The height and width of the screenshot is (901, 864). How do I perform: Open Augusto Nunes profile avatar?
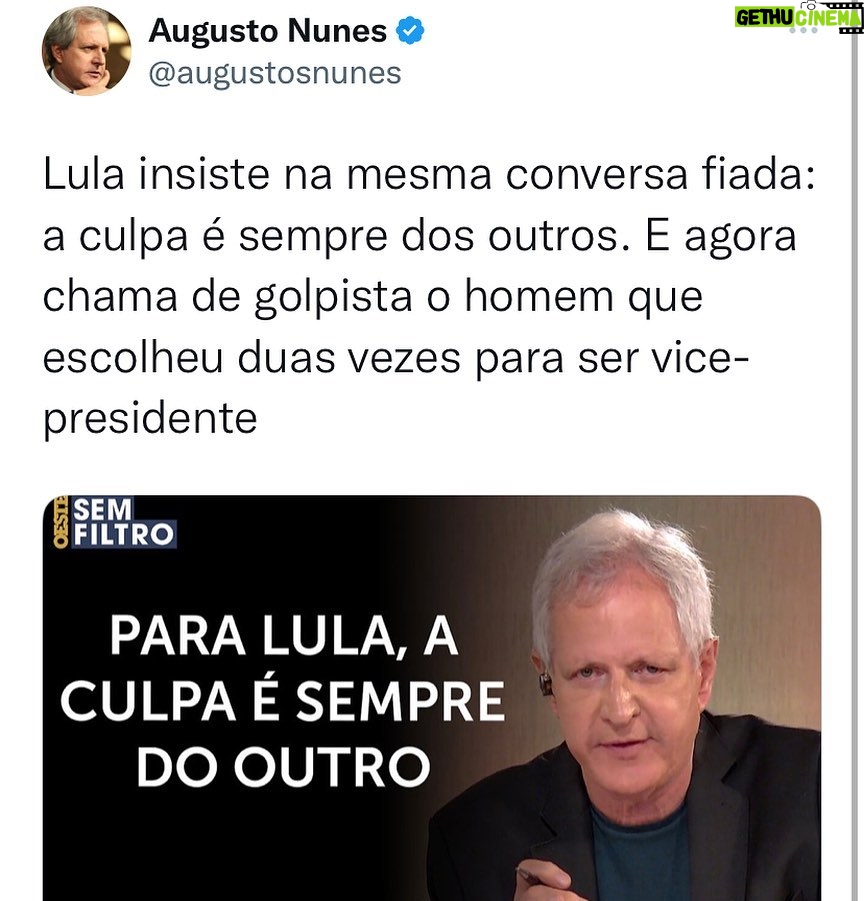[x=86, y=51]
